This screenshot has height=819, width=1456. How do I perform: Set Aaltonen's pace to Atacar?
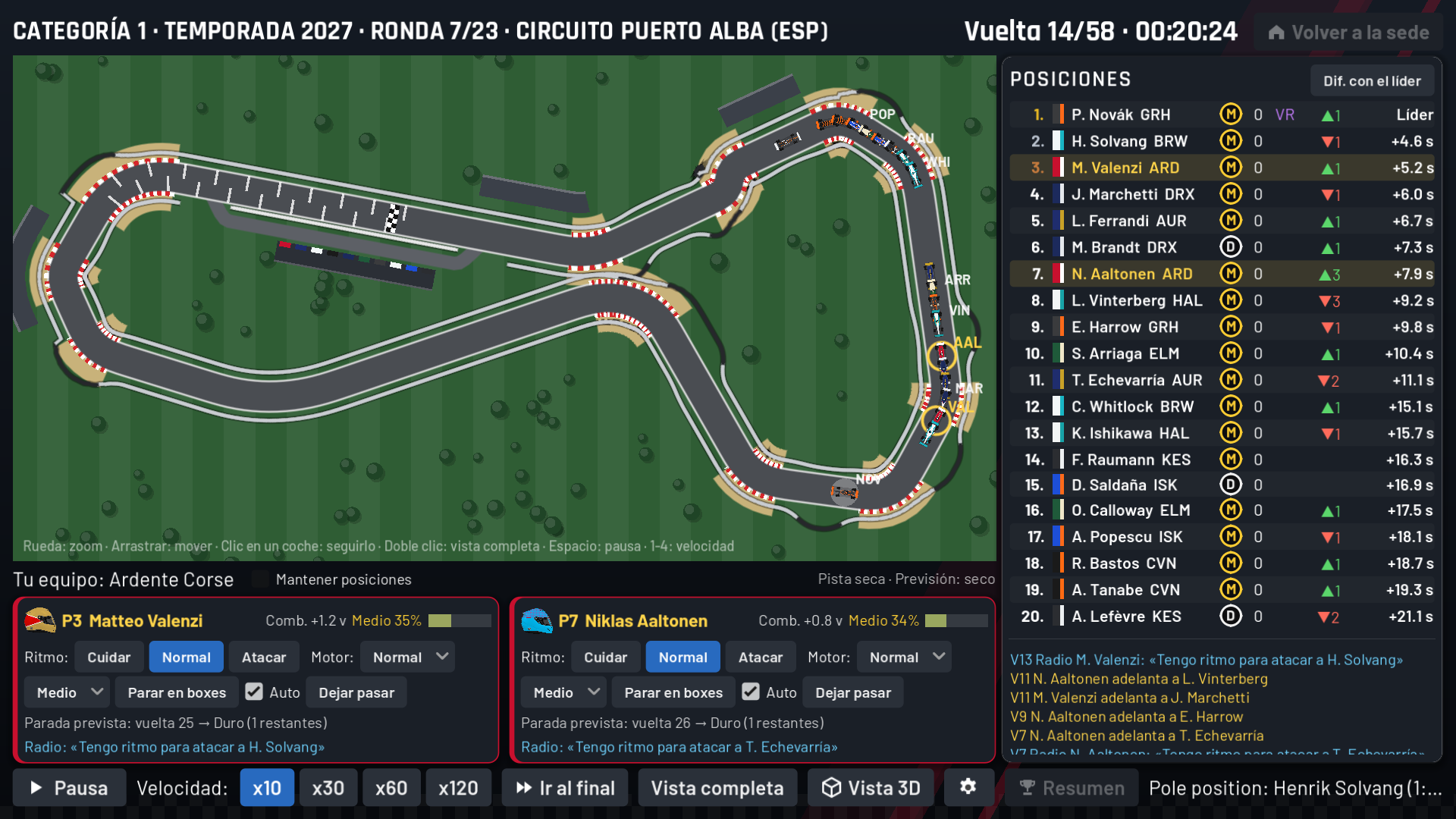[761, 657]
